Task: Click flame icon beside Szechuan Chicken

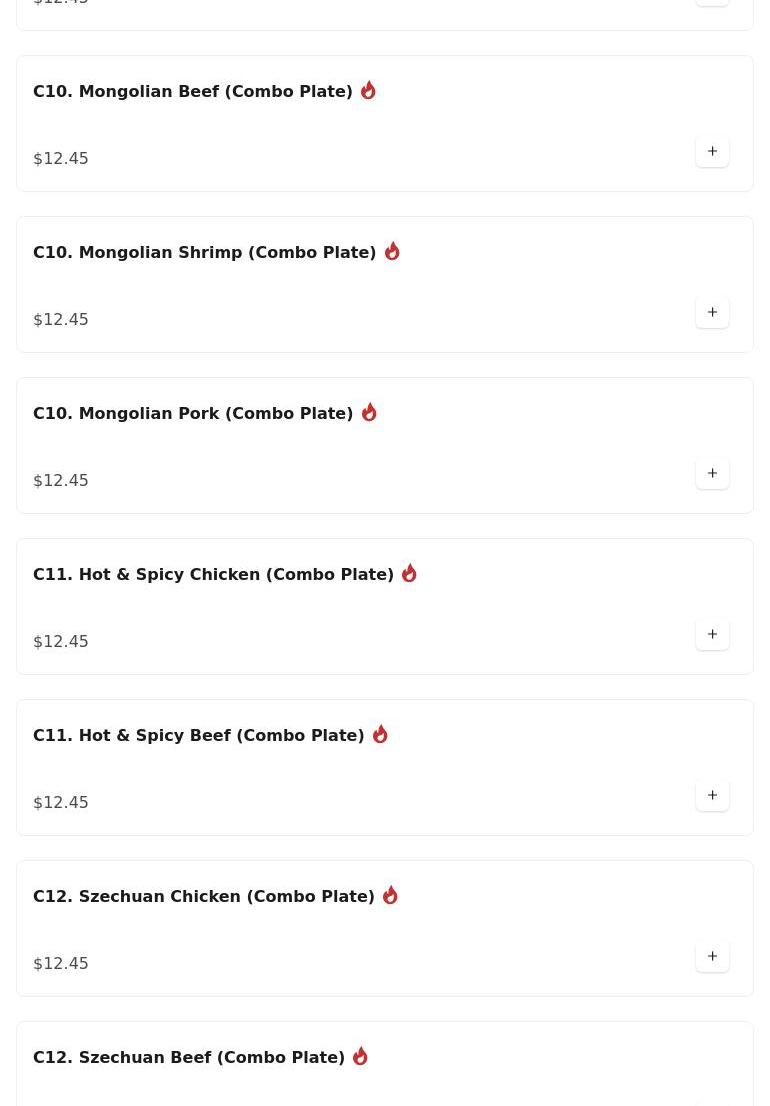Action: pos(390,895)
